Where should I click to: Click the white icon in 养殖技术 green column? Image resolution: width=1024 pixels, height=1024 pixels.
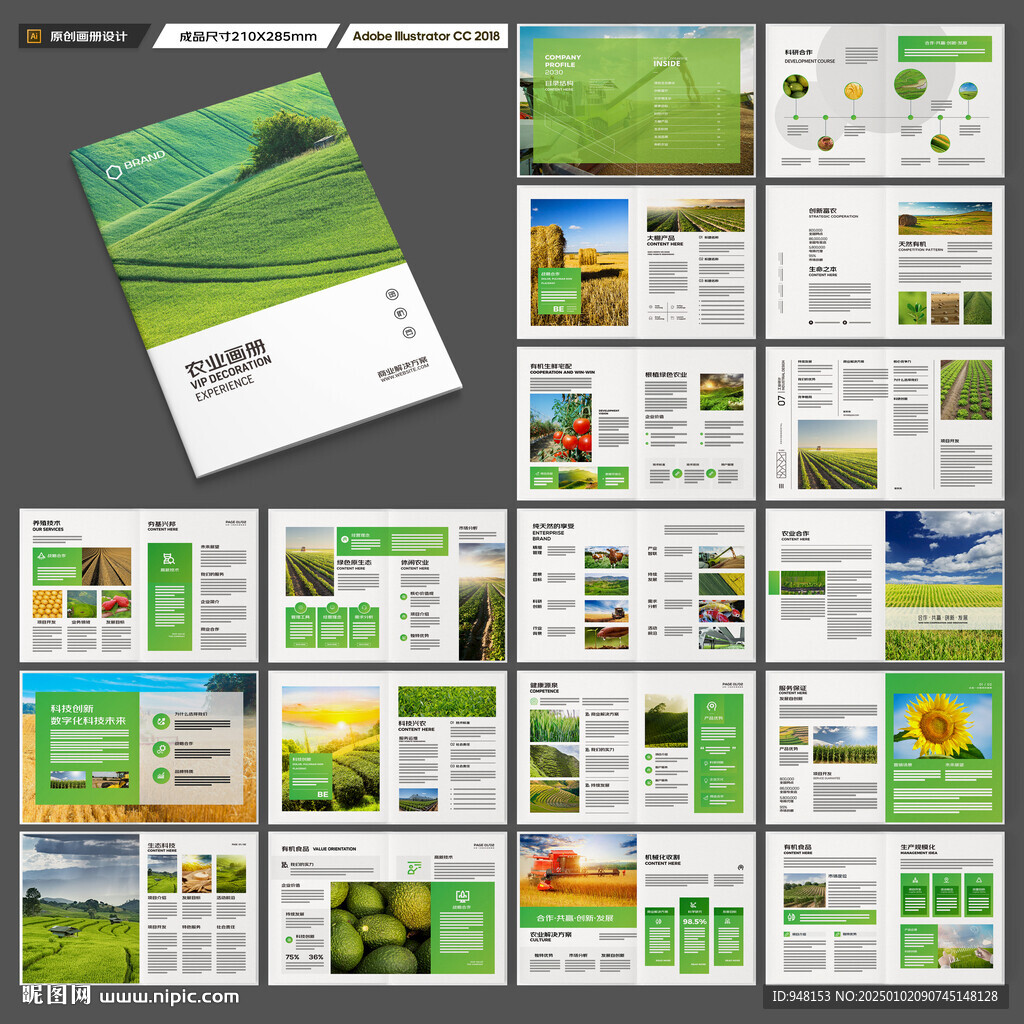pyautogui.click(x=169, y=558)
